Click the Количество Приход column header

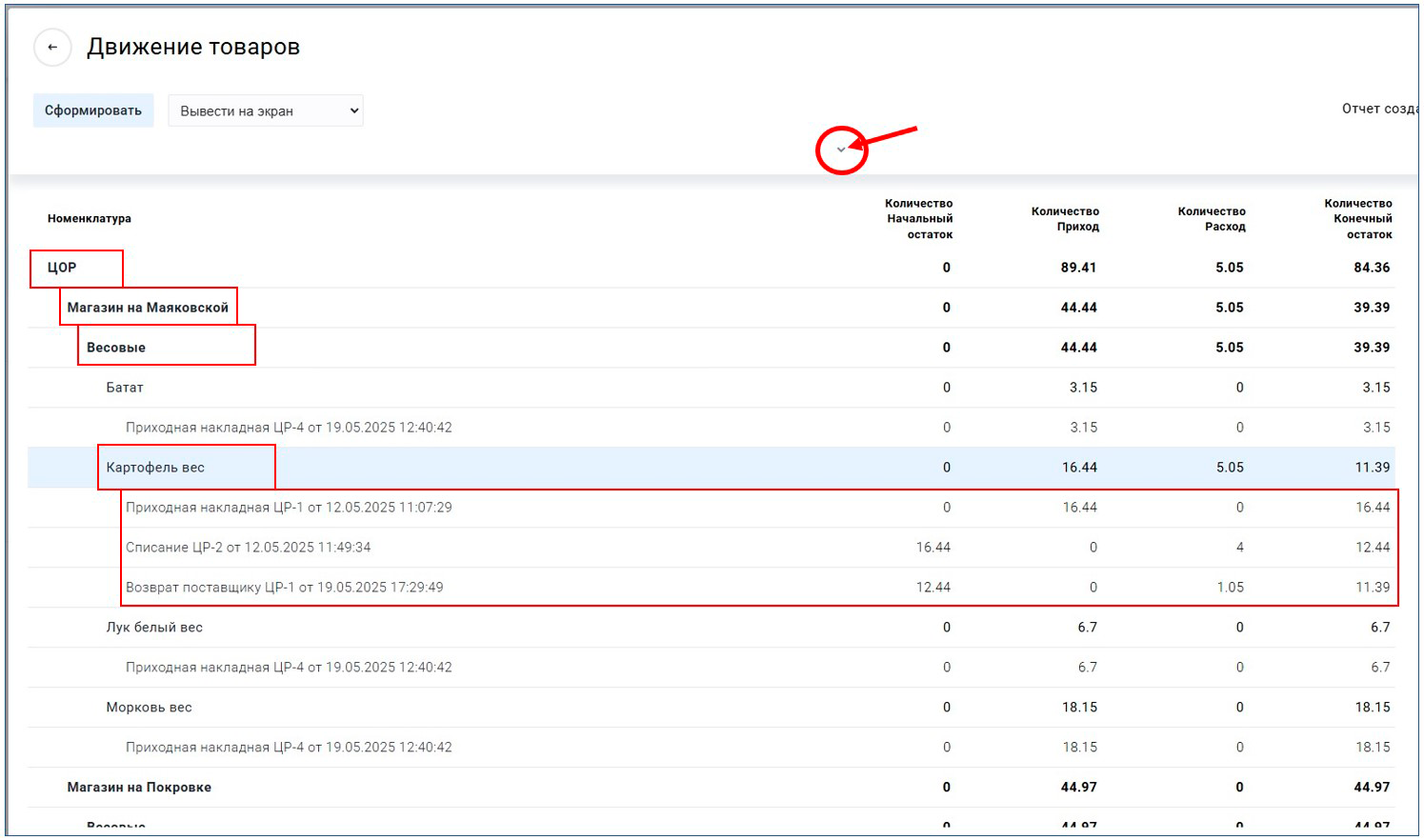pyautogui.click(x=1065, y=219)
